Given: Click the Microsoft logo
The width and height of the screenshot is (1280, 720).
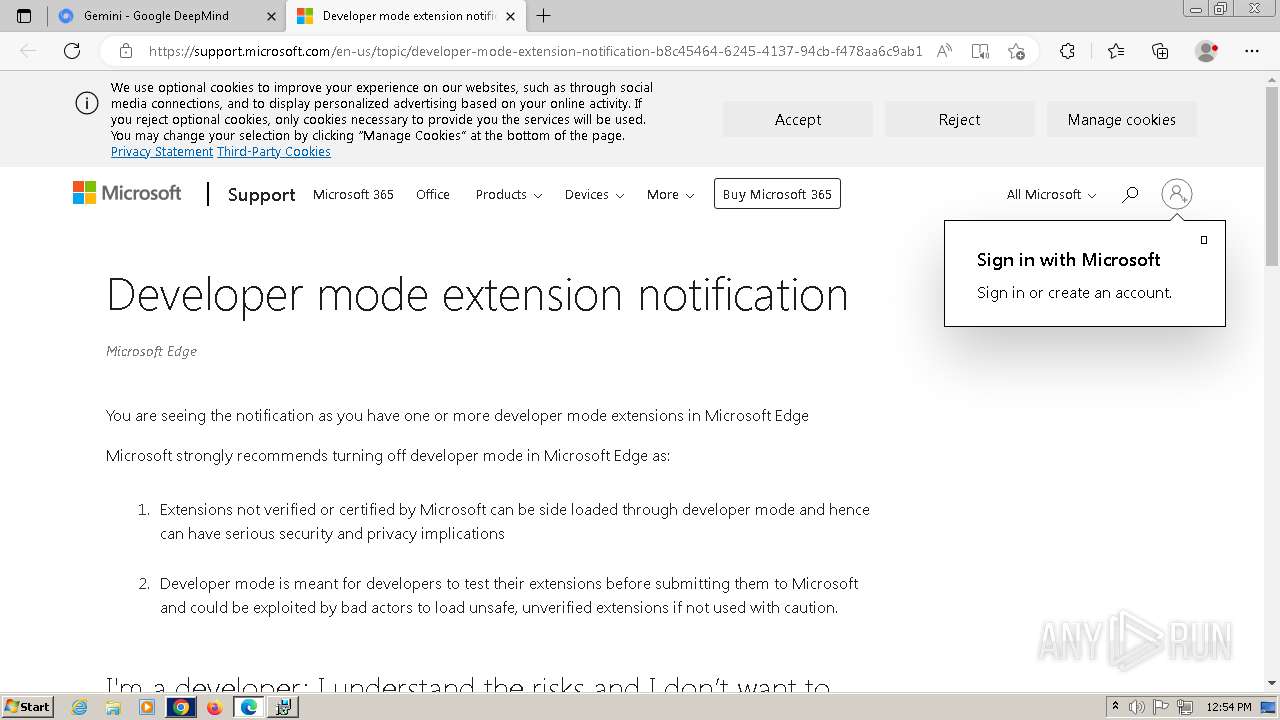Looking at the screenshot, I should (x=127, y=193).
